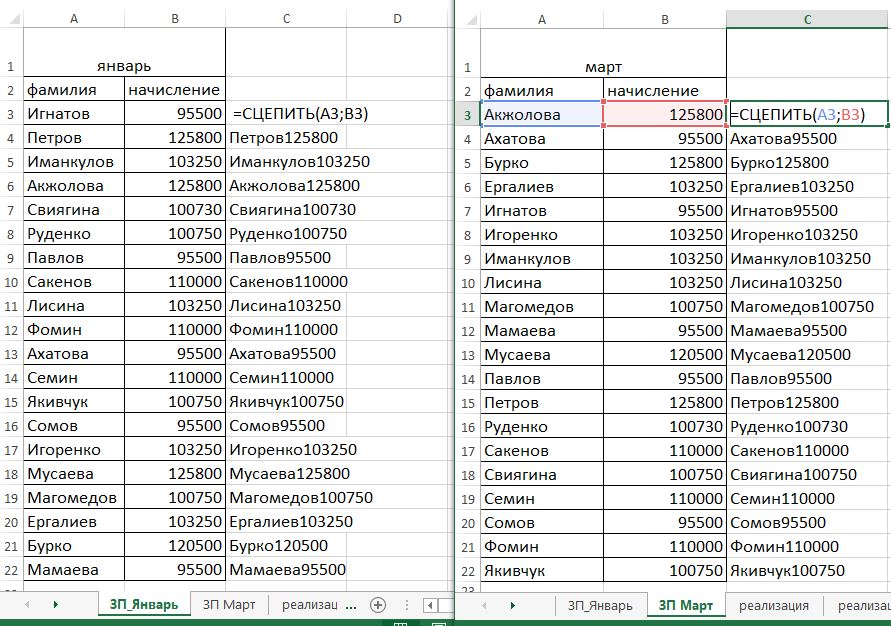The width and height of the screenshot is (891, 626).
Task: Select the active ЗП_Январь tab in left window
Action: click(145, 604)
